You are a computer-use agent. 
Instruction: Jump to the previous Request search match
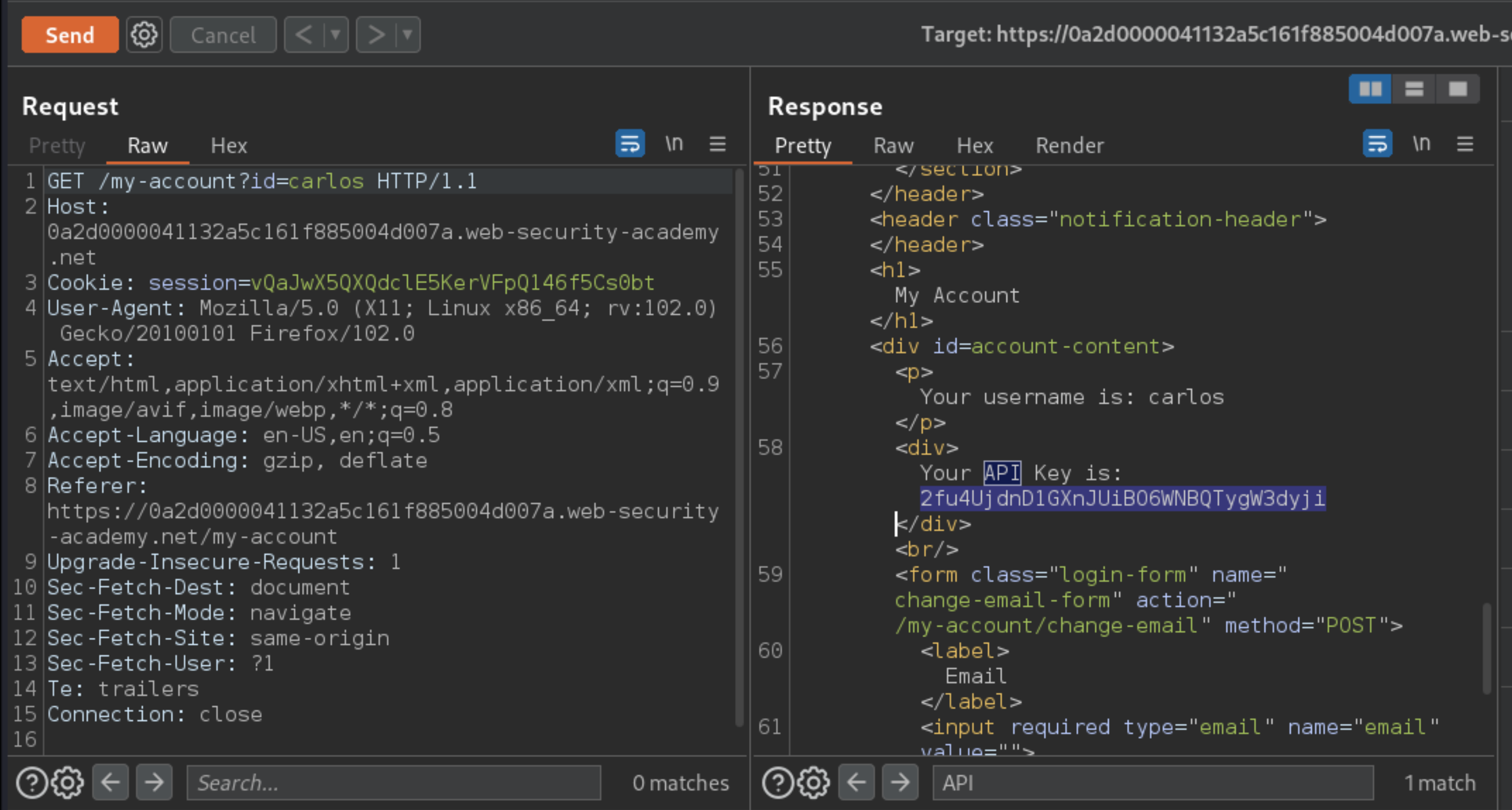pos(110,782)
